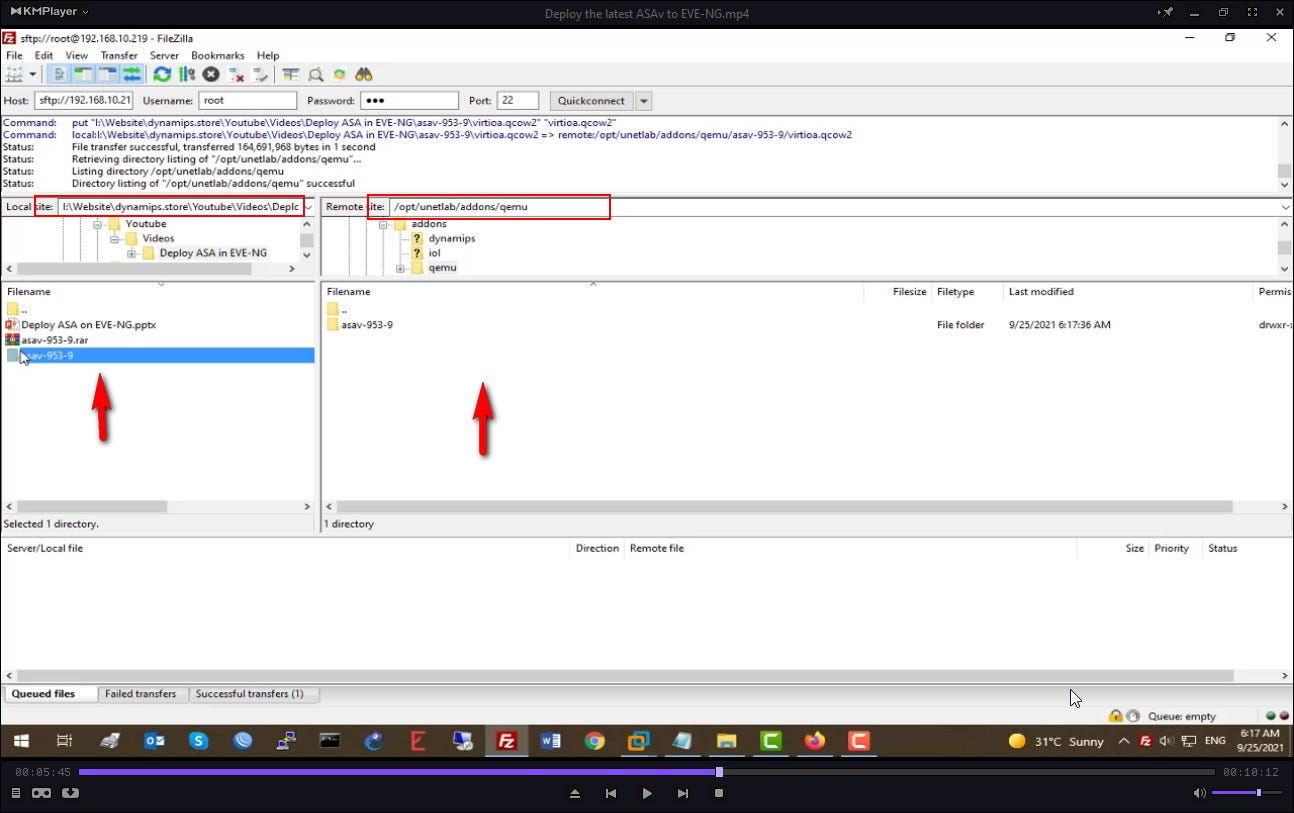Click the lock encryption icon in status bar
Screen dimensions: 1294x813
coord(1115,716)
